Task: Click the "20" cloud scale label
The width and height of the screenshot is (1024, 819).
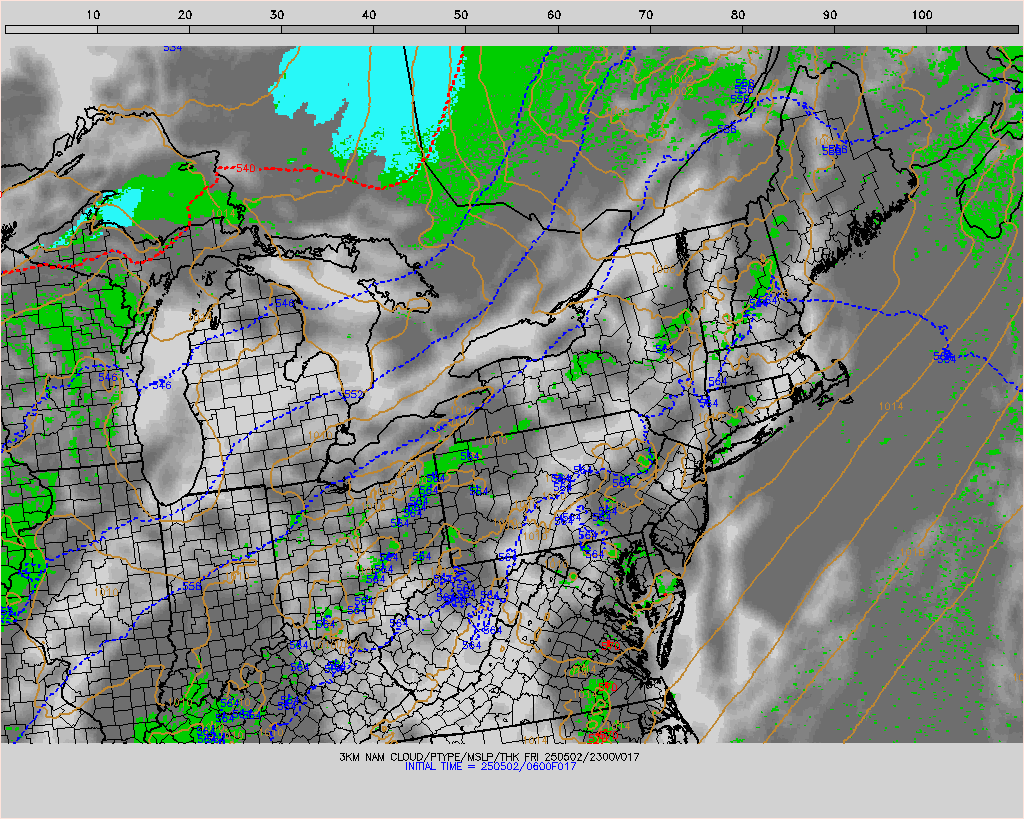Action: pyautogui.click(x=185, y=14)
